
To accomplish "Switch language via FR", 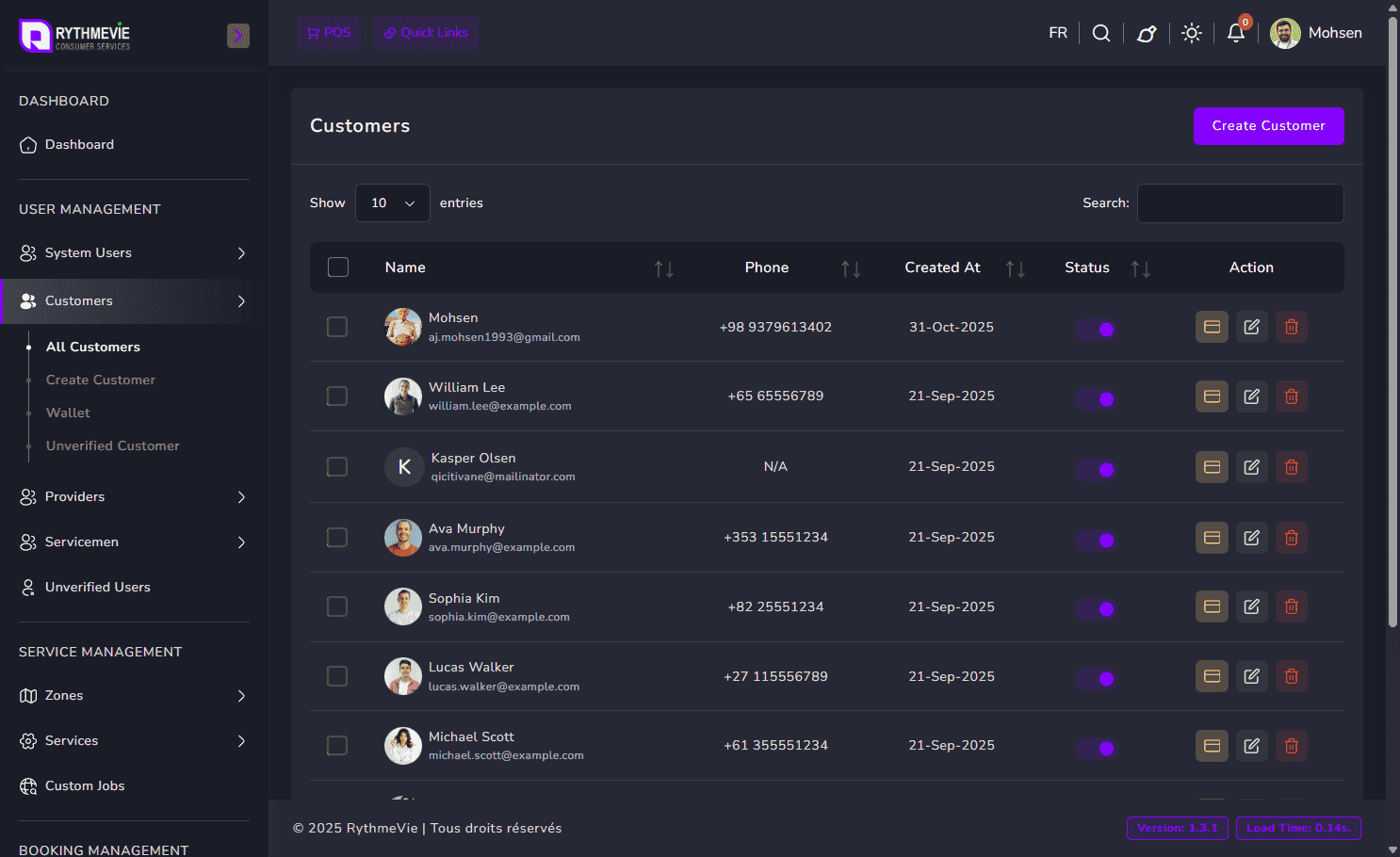I will pyautogui.click(x=1058, y=33).
